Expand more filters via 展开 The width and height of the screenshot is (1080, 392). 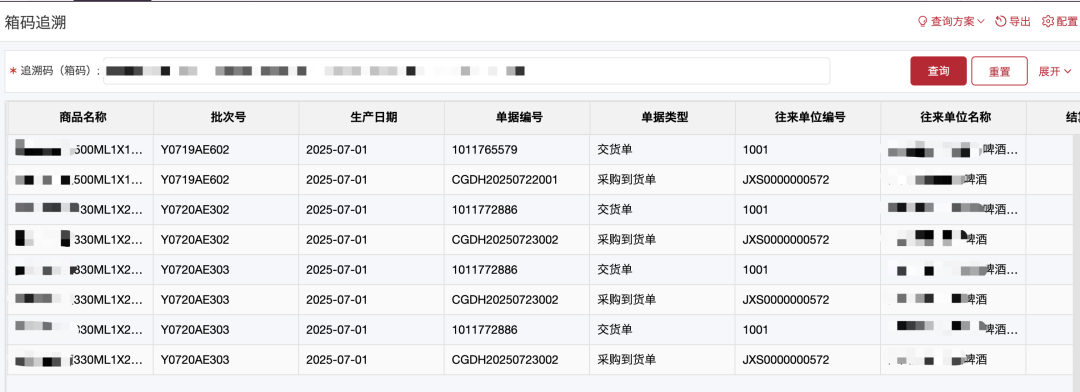click(x=1055, y=72)
